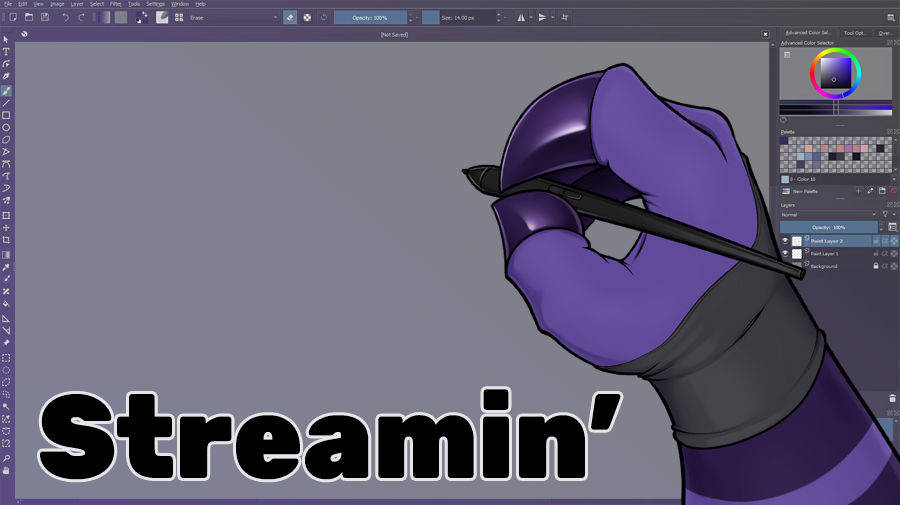Open the layer filter dropdown
The width and height of the screenshot is (900, 505).
click(887, 215)
